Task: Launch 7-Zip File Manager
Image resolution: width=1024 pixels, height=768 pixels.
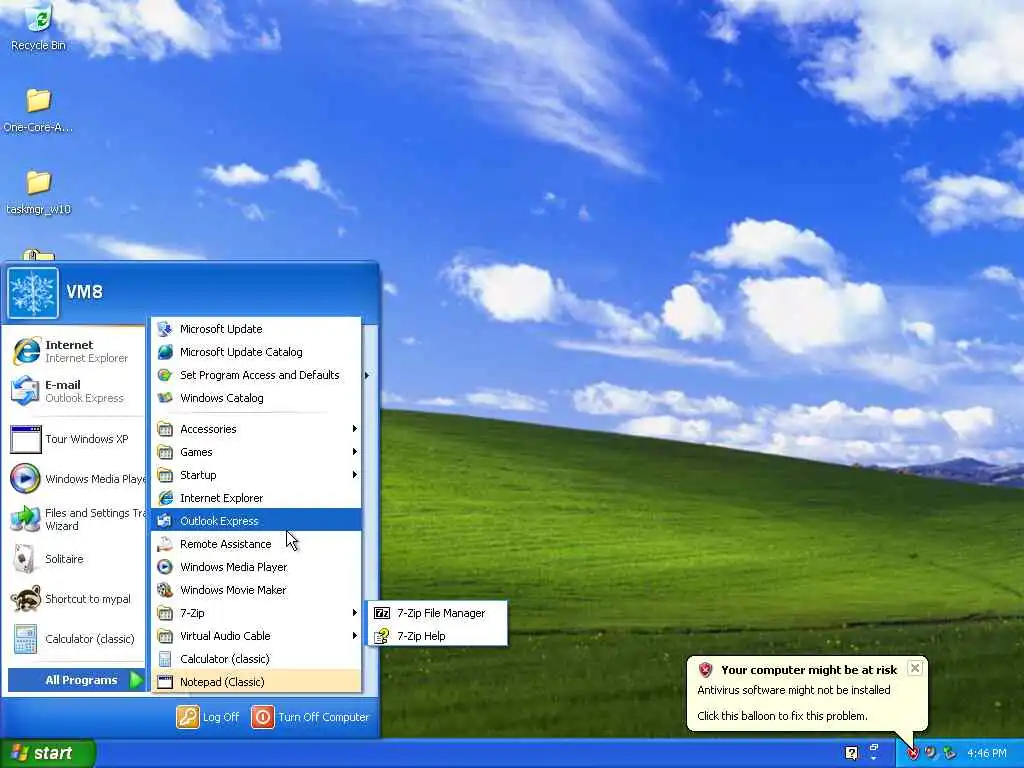Action: coord(437,613)
